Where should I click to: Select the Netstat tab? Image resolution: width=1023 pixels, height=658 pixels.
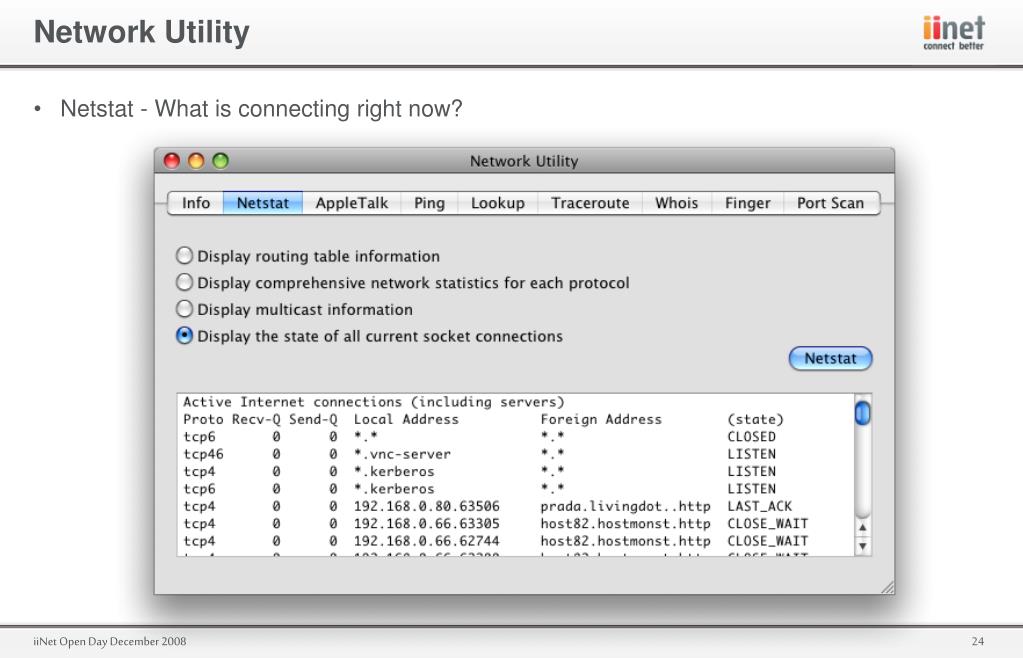point(263,203)
